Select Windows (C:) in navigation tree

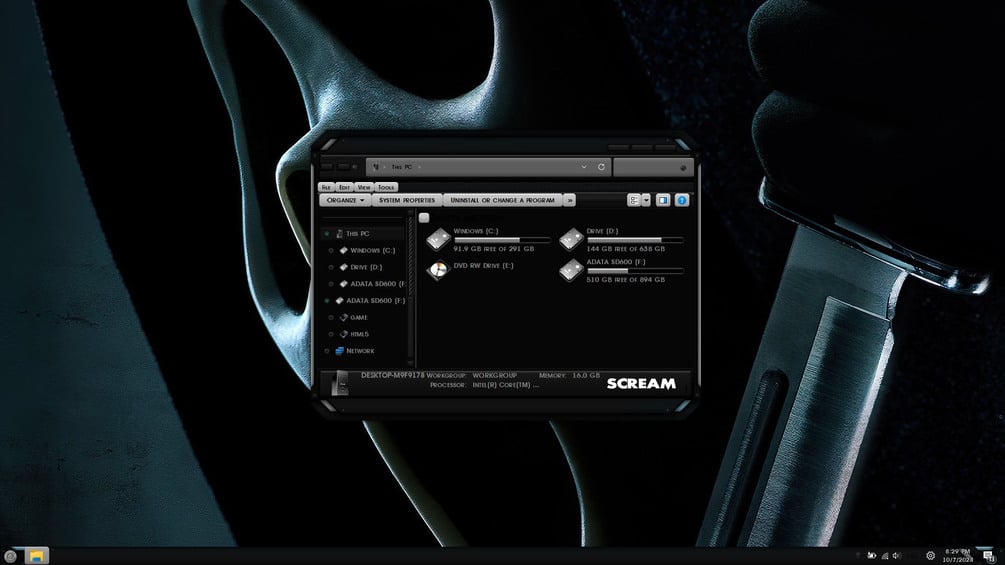click(x=372, y=250)
